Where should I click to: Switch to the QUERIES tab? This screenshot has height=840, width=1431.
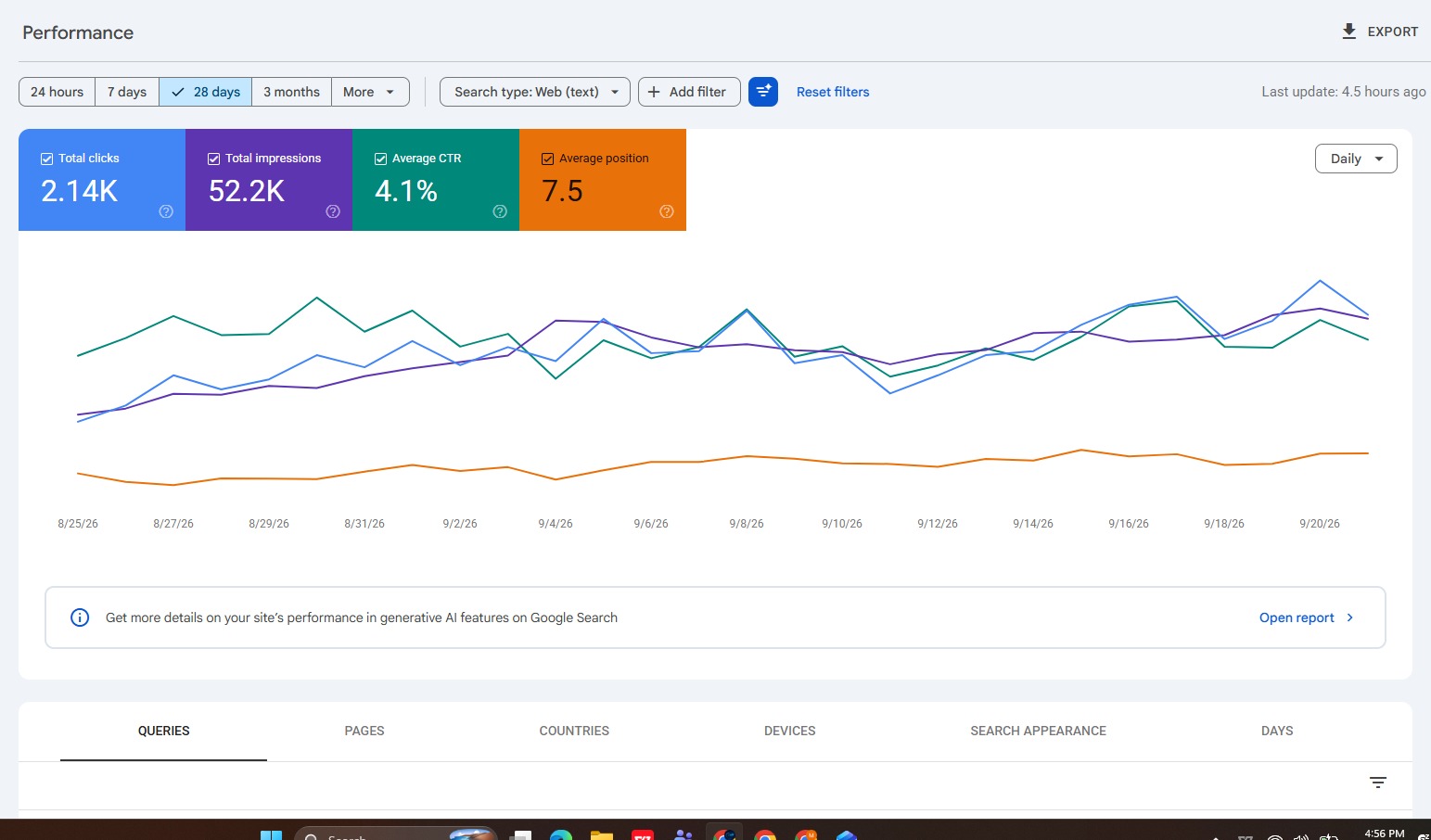pyautogui.click(x=164, y=731)
